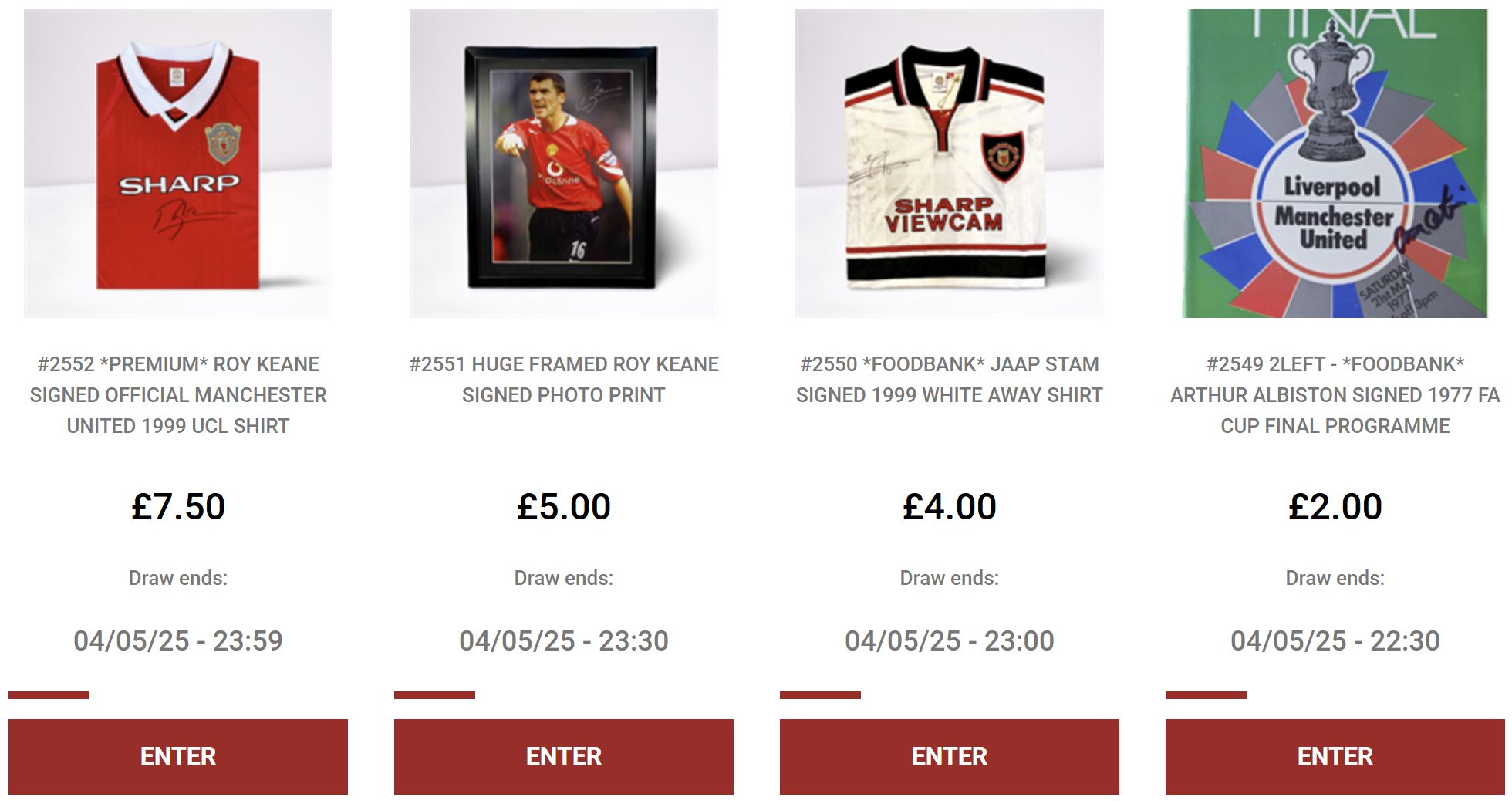Viewport: 1512px width, 801px height.
Task: Select the £7.50 price of the UCL shirt
Action: [178, 507]
